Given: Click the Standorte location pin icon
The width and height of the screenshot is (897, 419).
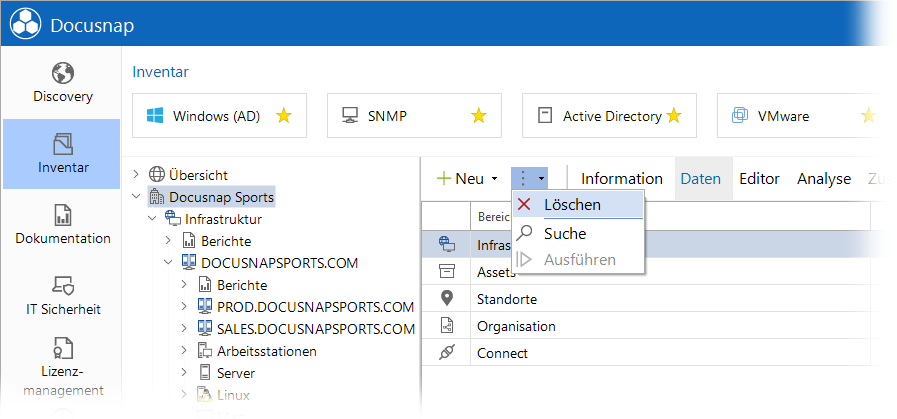Looking at the screenshot, I should (447, 298).
